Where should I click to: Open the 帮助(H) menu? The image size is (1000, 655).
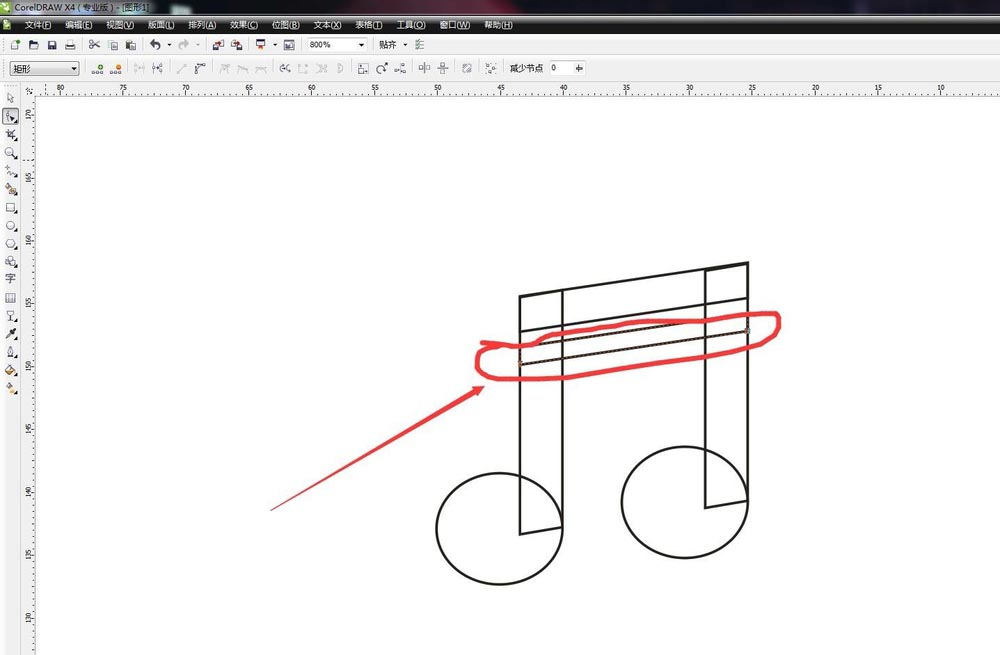point(498,25)
